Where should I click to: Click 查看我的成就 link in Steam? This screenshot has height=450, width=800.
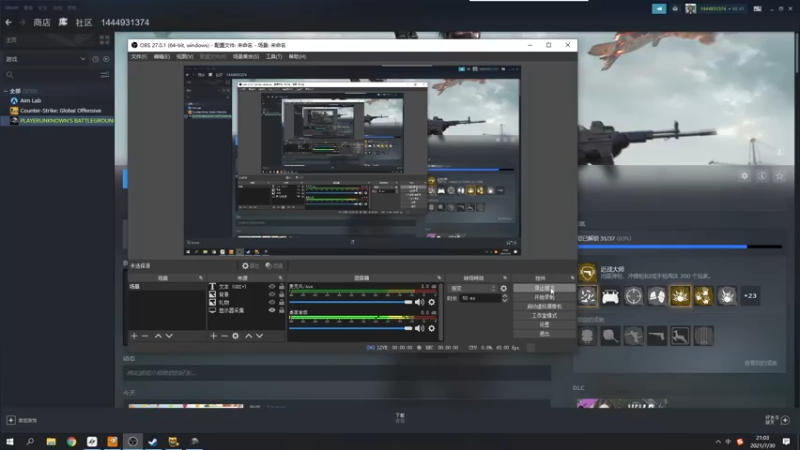tap(760, 363)
